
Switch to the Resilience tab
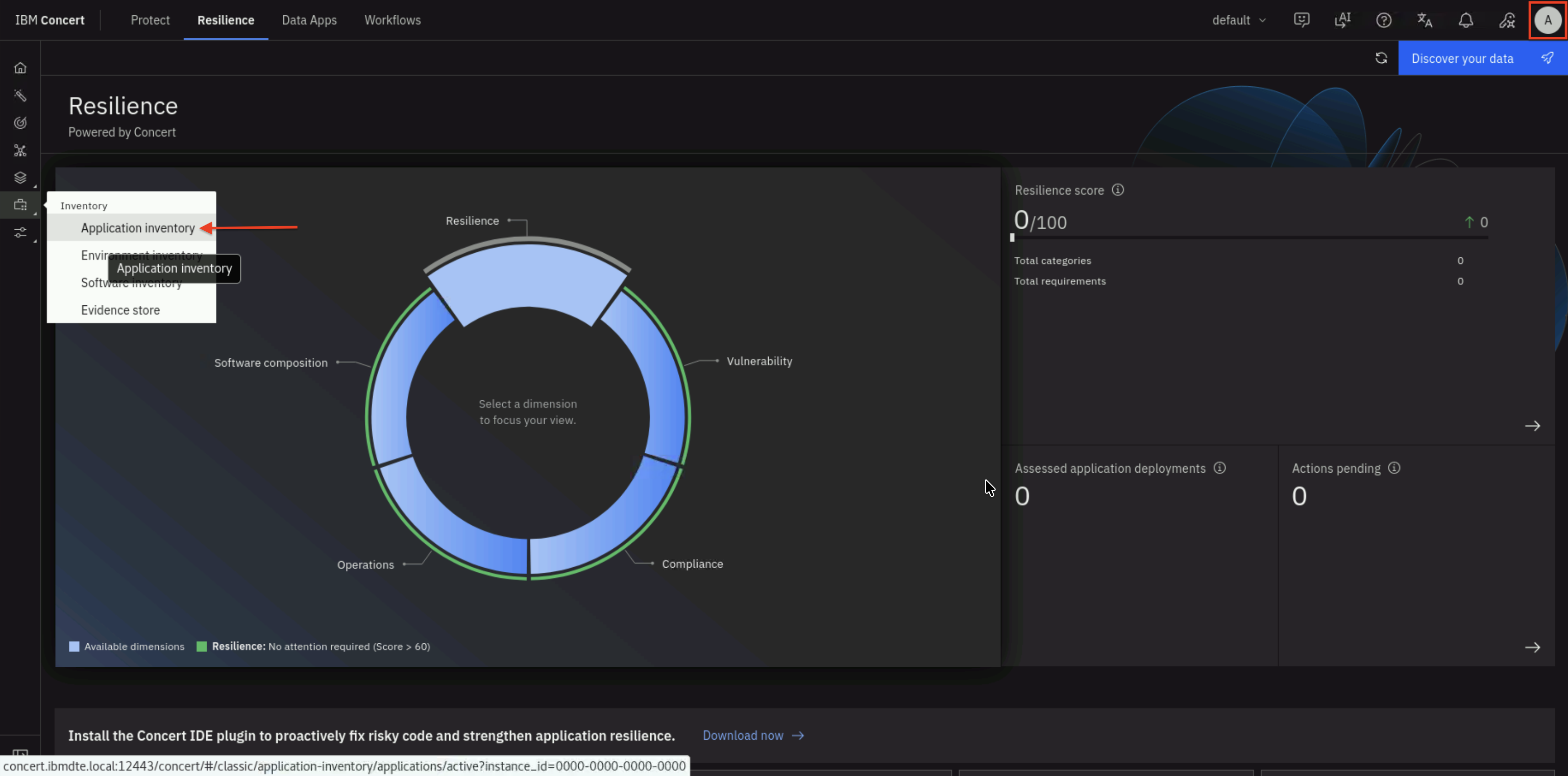pyautogui.click(x=226, y=20)
